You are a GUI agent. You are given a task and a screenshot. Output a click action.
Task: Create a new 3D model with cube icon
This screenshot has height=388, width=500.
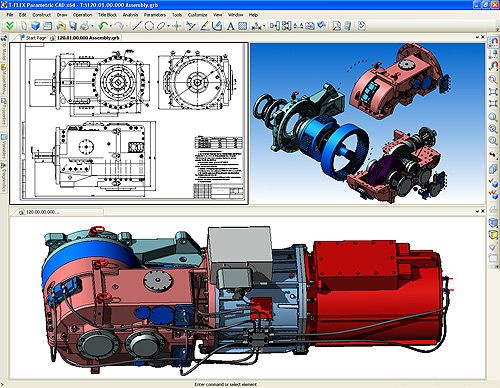[x=35, y=26]
